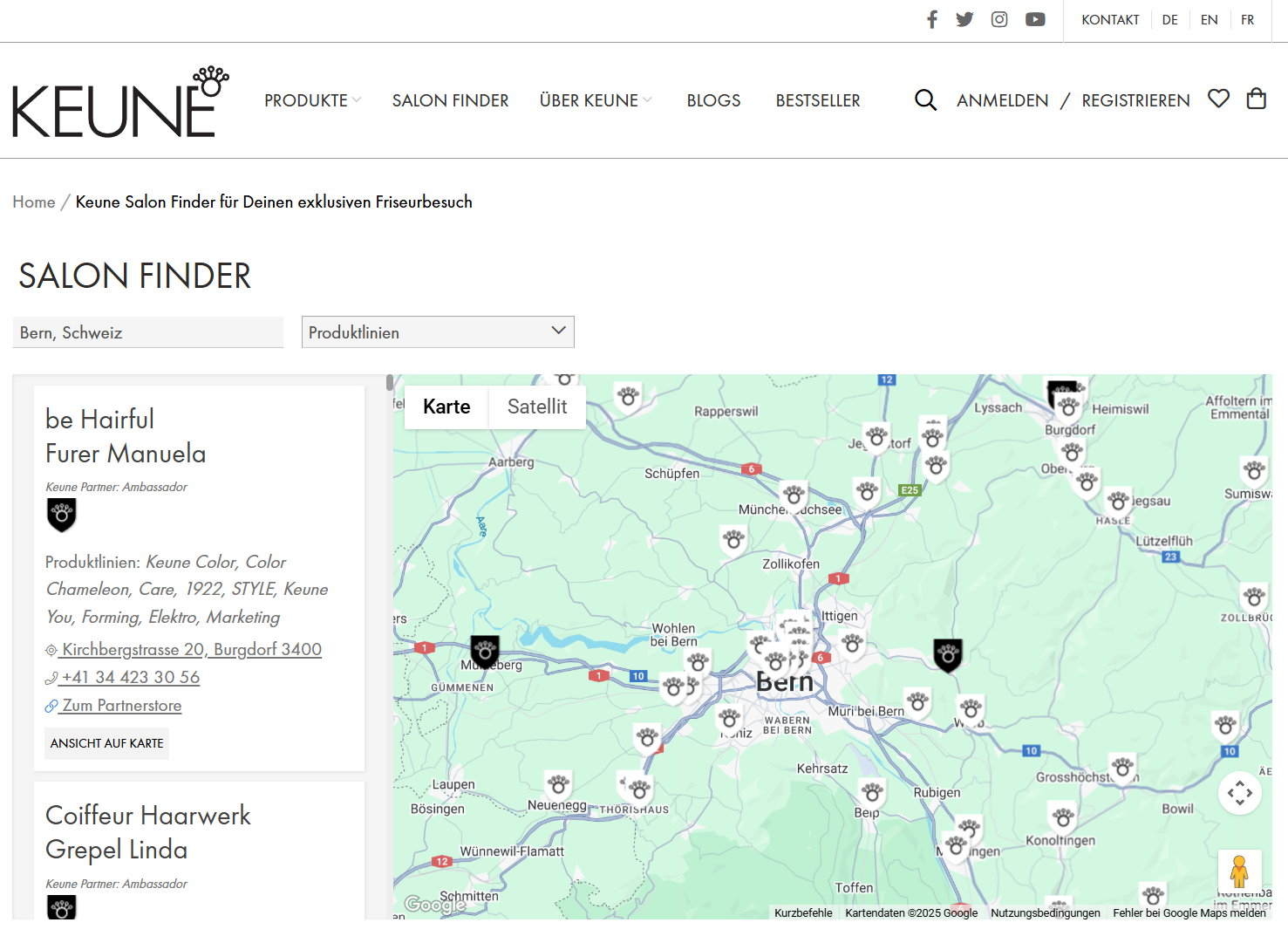Select salon marker near Konolfingen
The image size is (1288, 943).
(1063, 819)
